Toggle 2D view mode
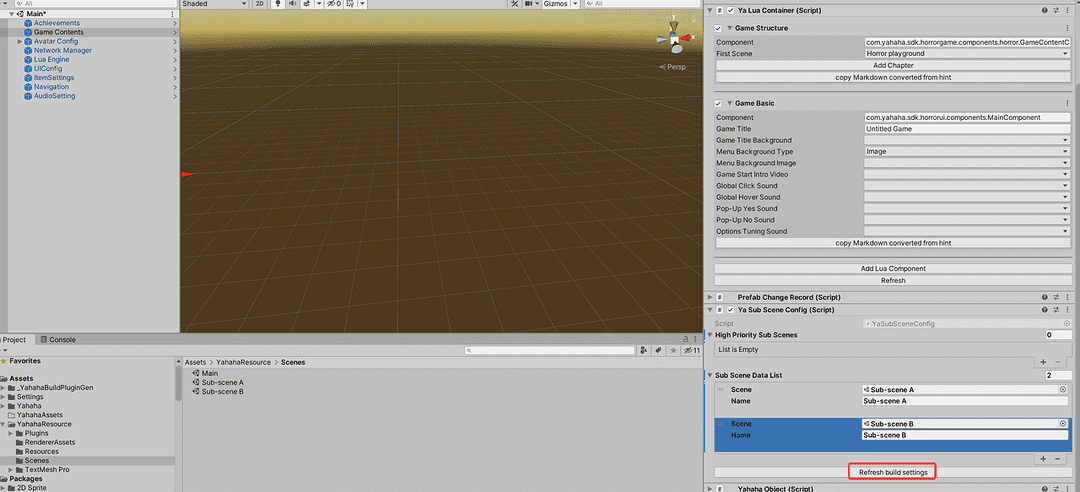This screenshot has height=492, width=1080. coord(260,4)
